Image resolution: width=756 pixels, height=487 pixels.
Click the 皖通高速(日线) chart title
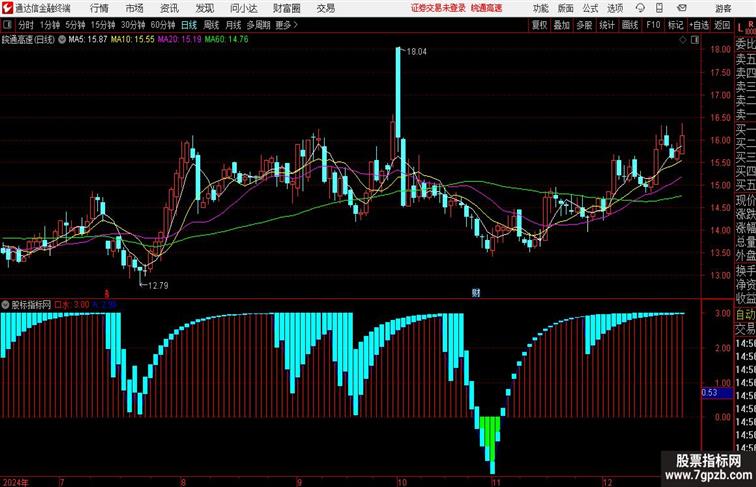(28, 40)
